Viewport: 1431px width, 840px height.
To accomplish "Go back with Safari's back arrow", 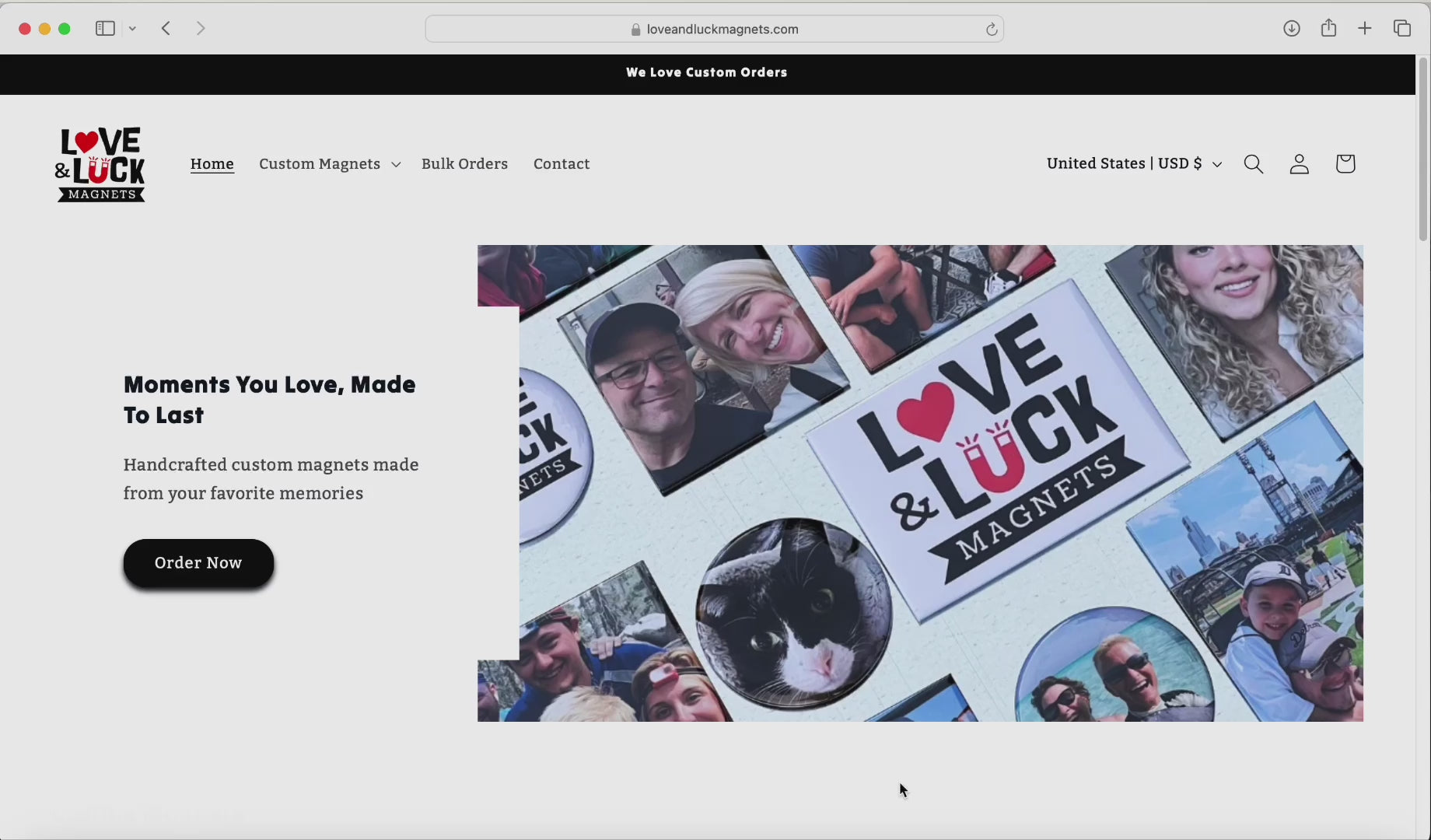I will [x=166, y=29].
